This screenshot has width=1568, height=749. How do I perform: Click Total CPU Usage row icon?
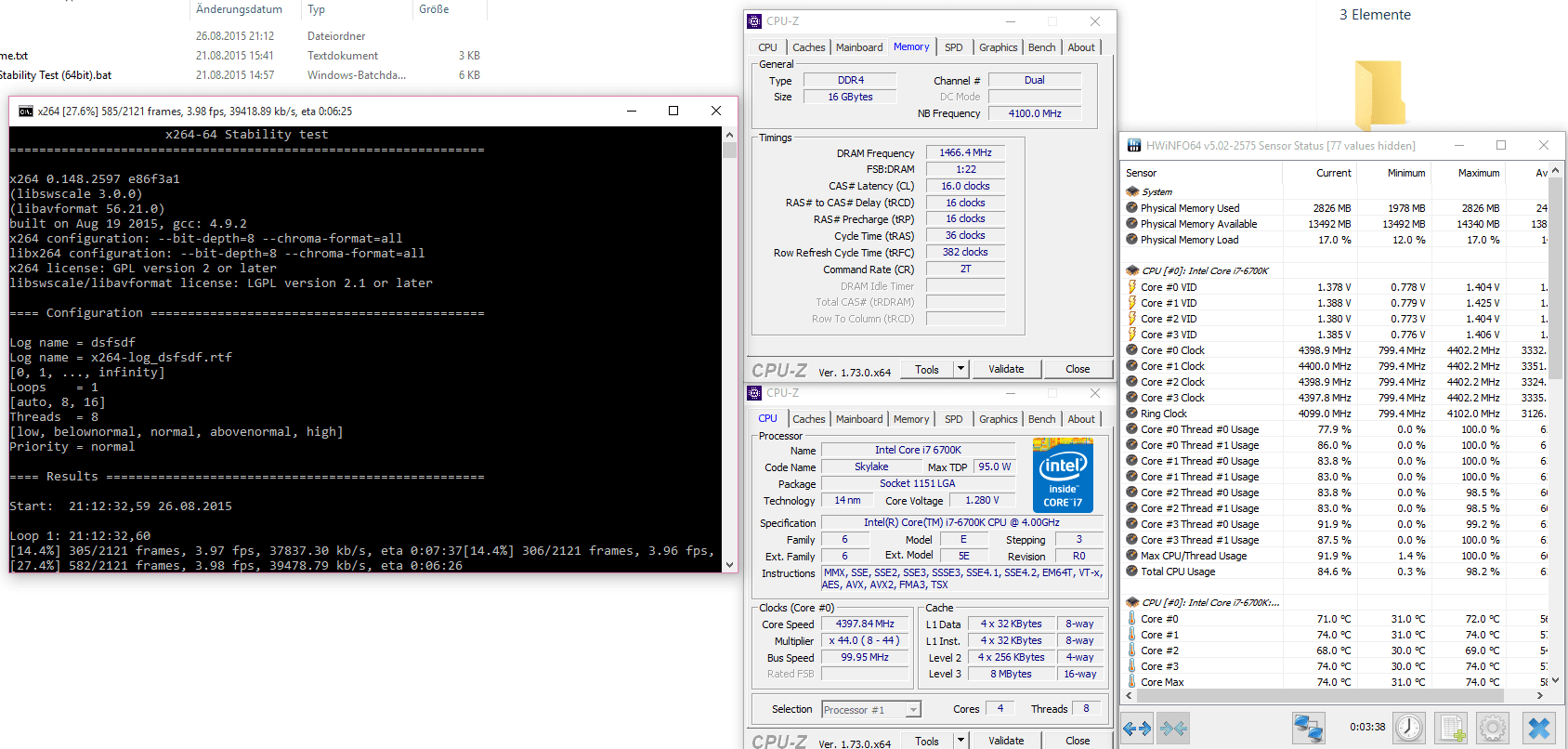pyautogui.click(x=1132, y=572)
